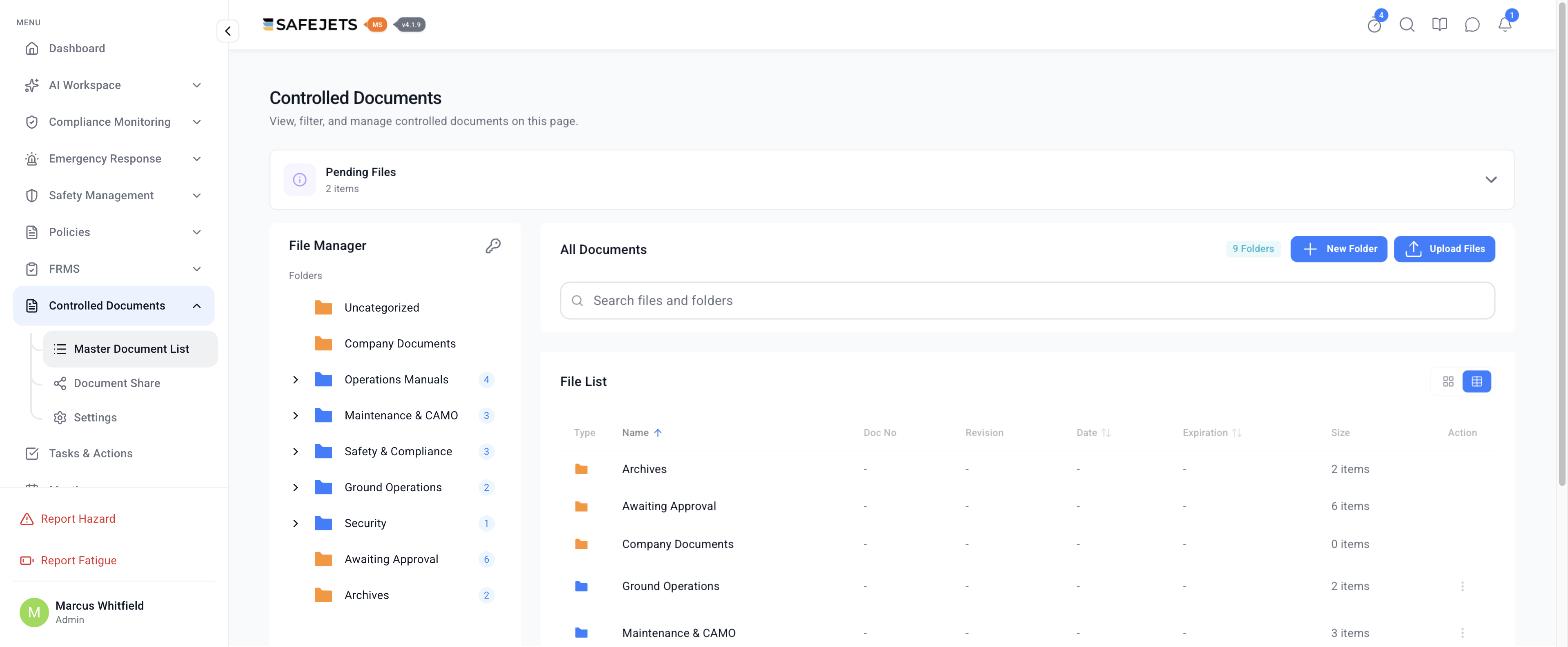Open Ground Operations row in file list
The width and height of the screenshot is (1568, 647).
[x=1027, y=586]
